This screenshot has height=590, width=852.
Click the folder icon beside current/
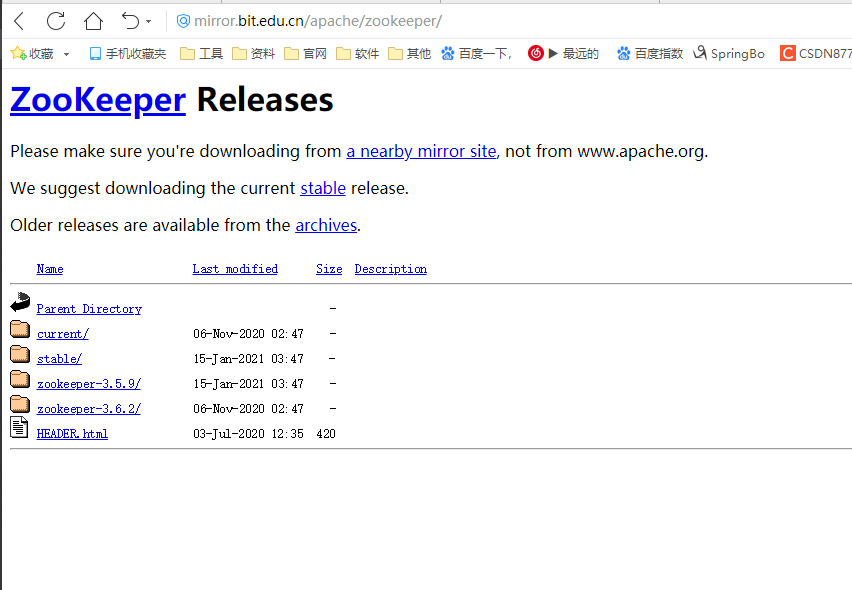pyautogui.click(x=20, y=329)
